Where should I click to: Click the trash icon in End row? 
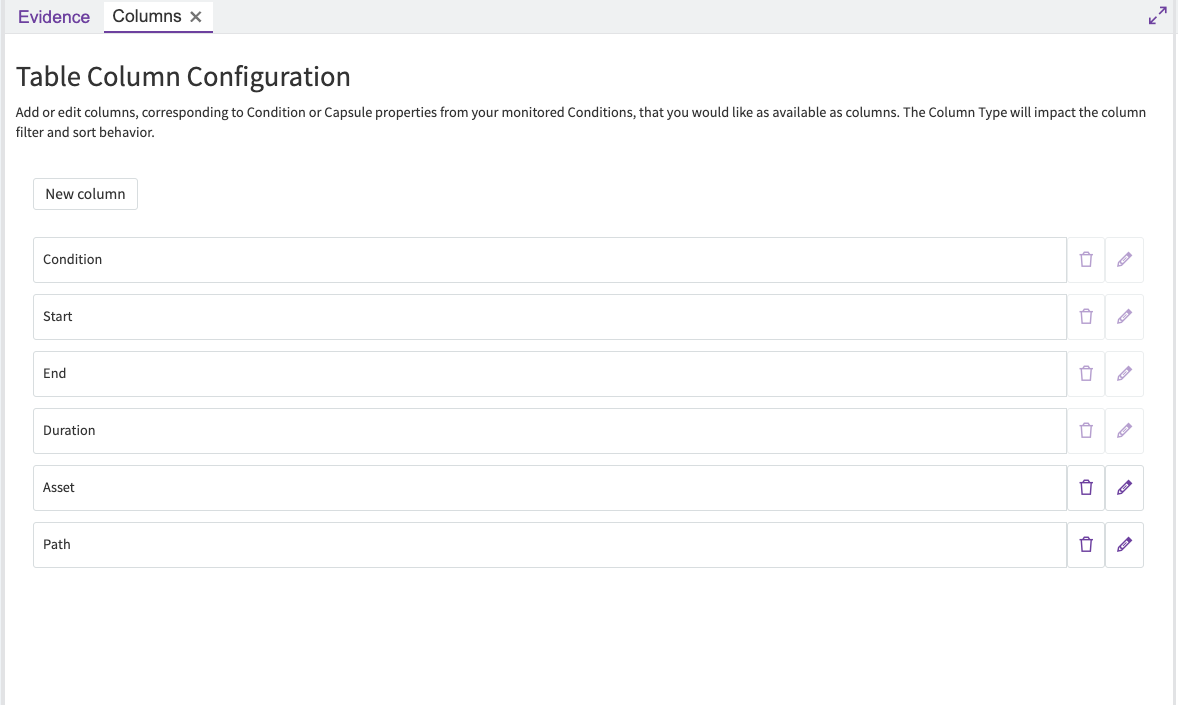1086,374
